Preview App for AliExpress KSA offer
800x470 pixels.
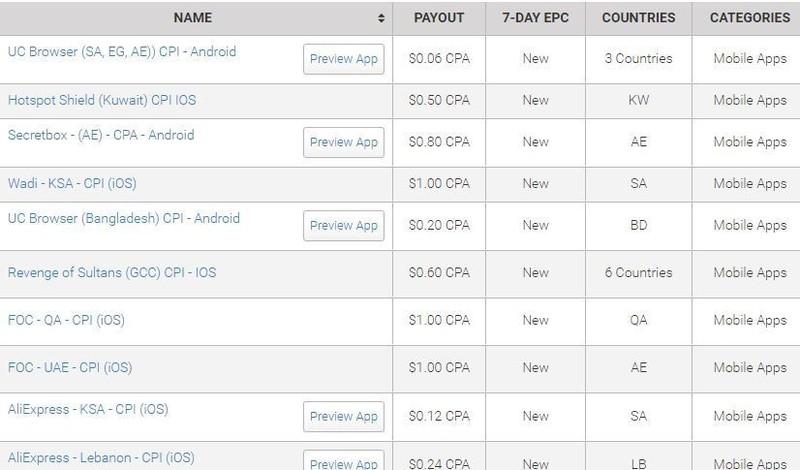point(344,416)
